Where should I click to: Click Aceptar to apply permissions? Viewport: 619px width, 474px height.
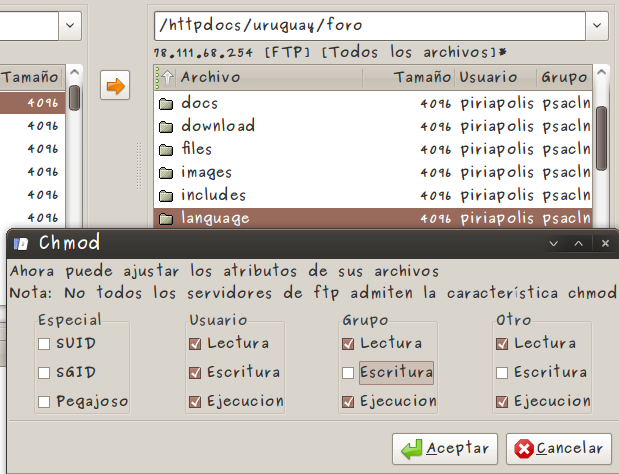coord(445,449)
